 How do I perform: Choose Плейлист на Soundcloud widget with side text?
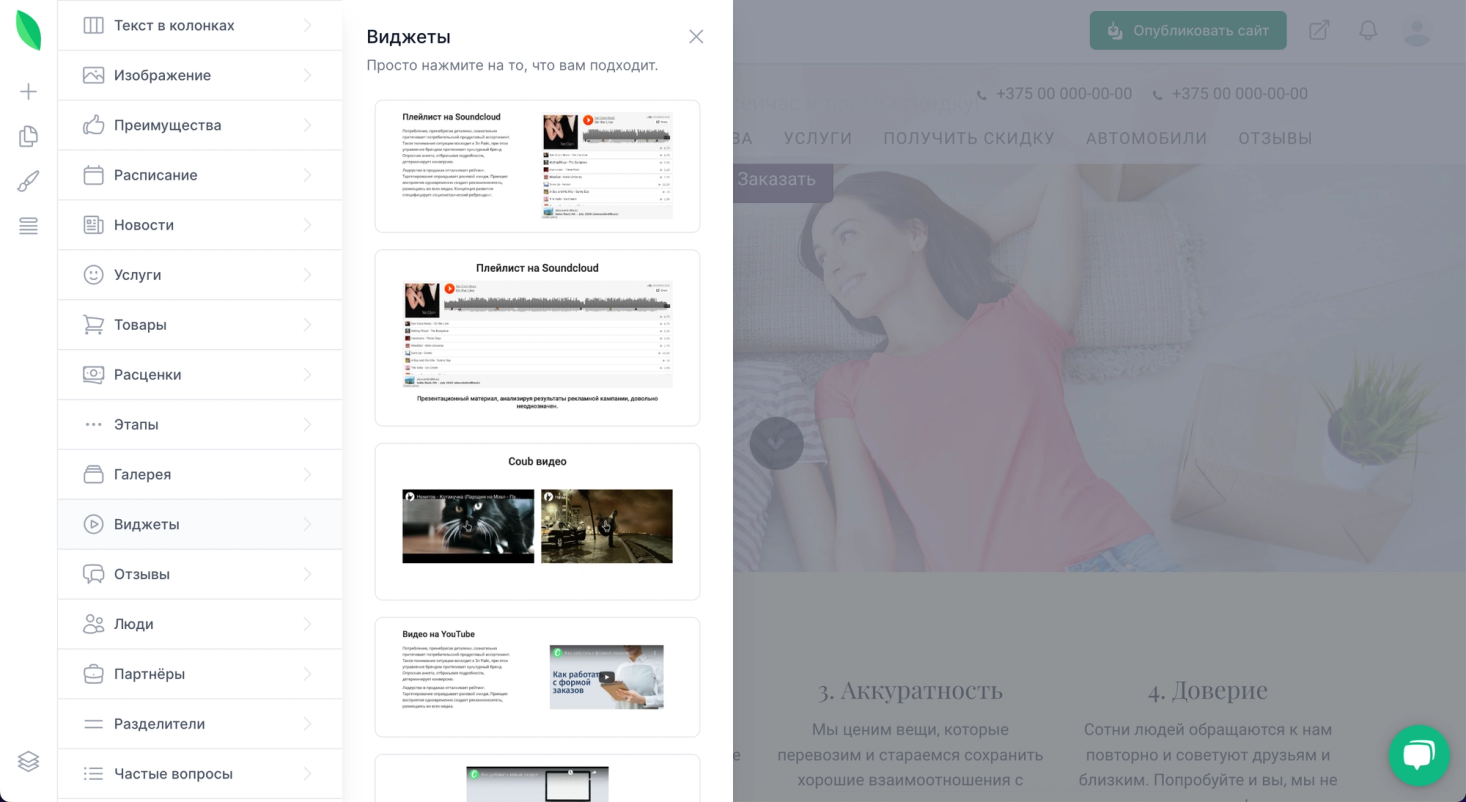point(537,166)
